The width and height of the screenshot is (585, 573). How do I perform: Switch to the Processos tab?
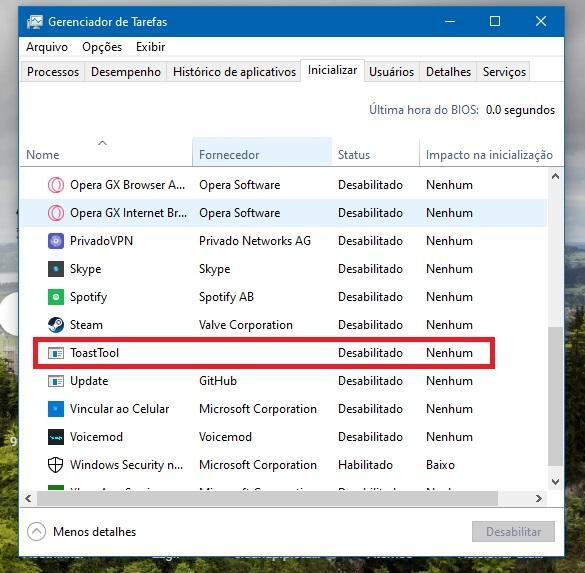(x=53, y=72)
